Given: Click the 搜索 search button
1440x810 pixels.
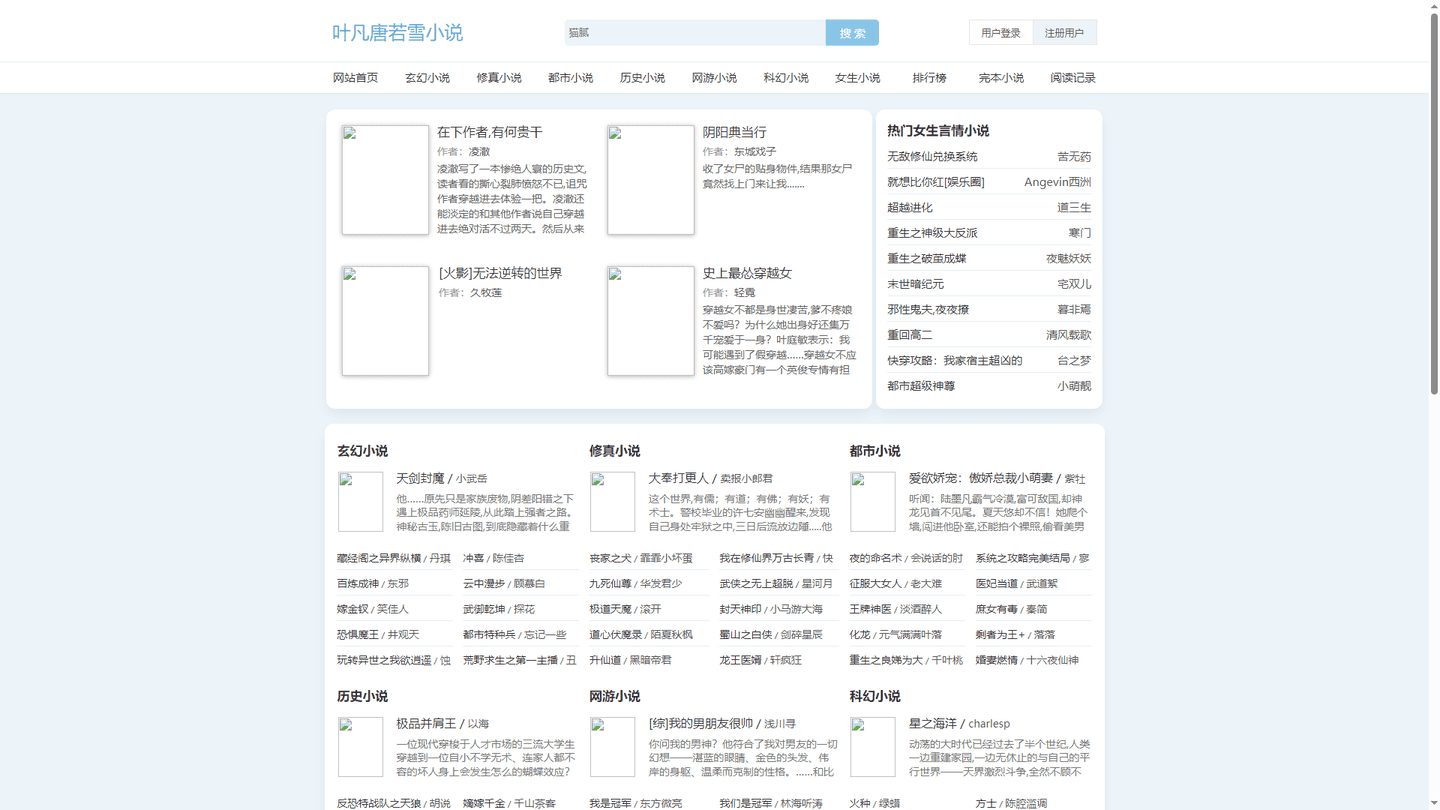Looking at the screenshot, I should 852,33.
